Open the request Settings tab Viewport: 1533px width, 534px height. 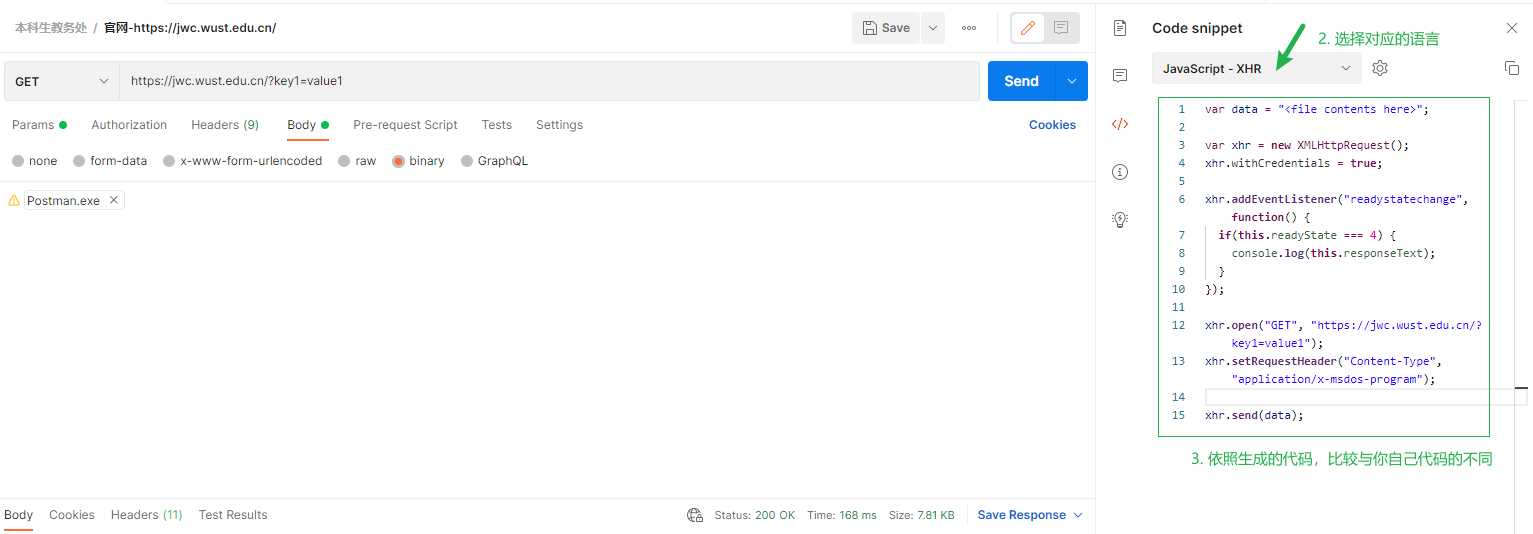point(559,125)
